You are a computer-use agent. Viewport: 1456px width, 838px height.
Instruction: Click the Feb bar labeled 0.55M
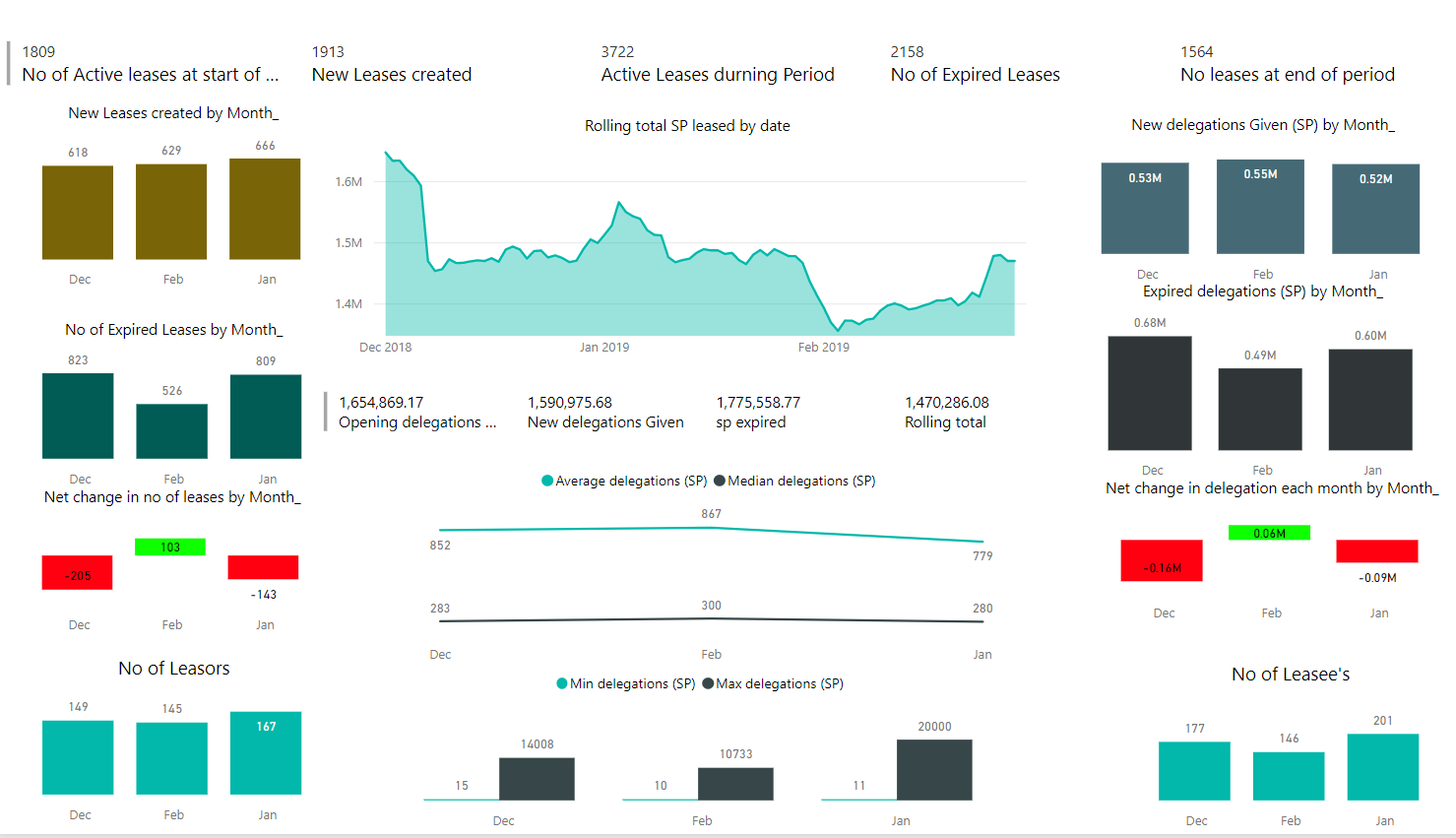(x=1260, y=207)
